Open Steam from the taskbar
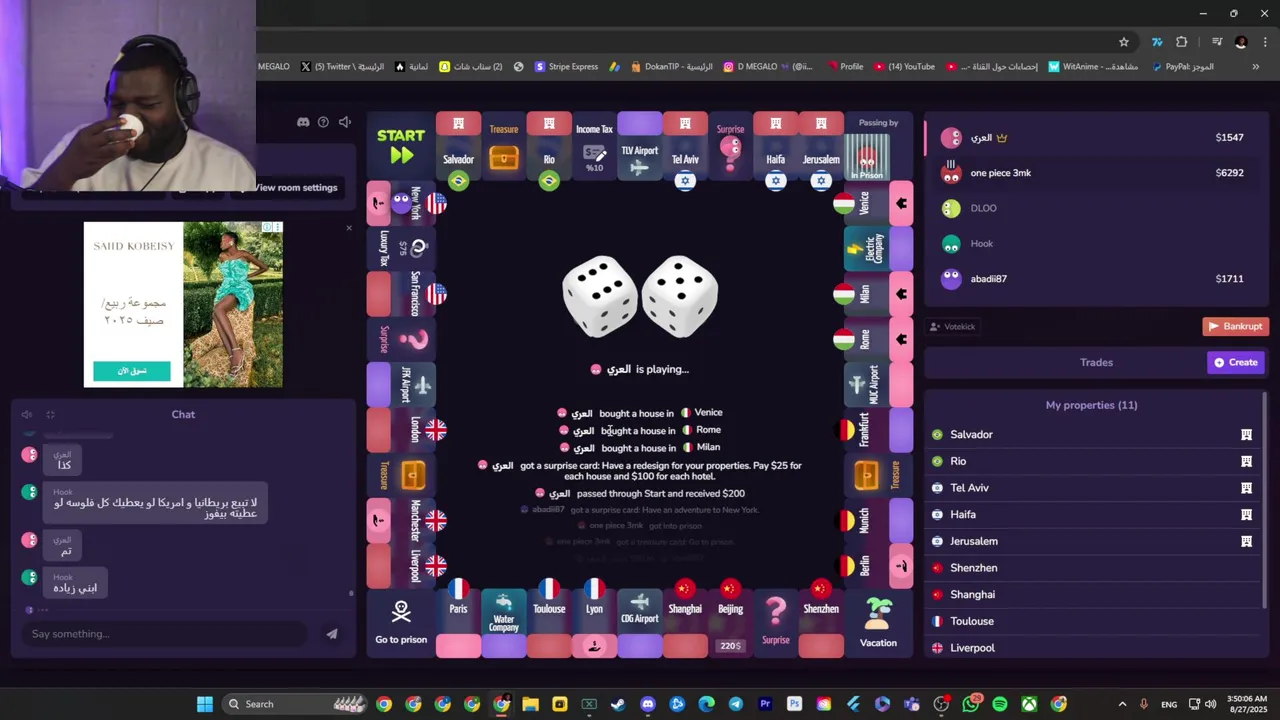This screenshot has height=720, width=1280. (x=618, y=704)
